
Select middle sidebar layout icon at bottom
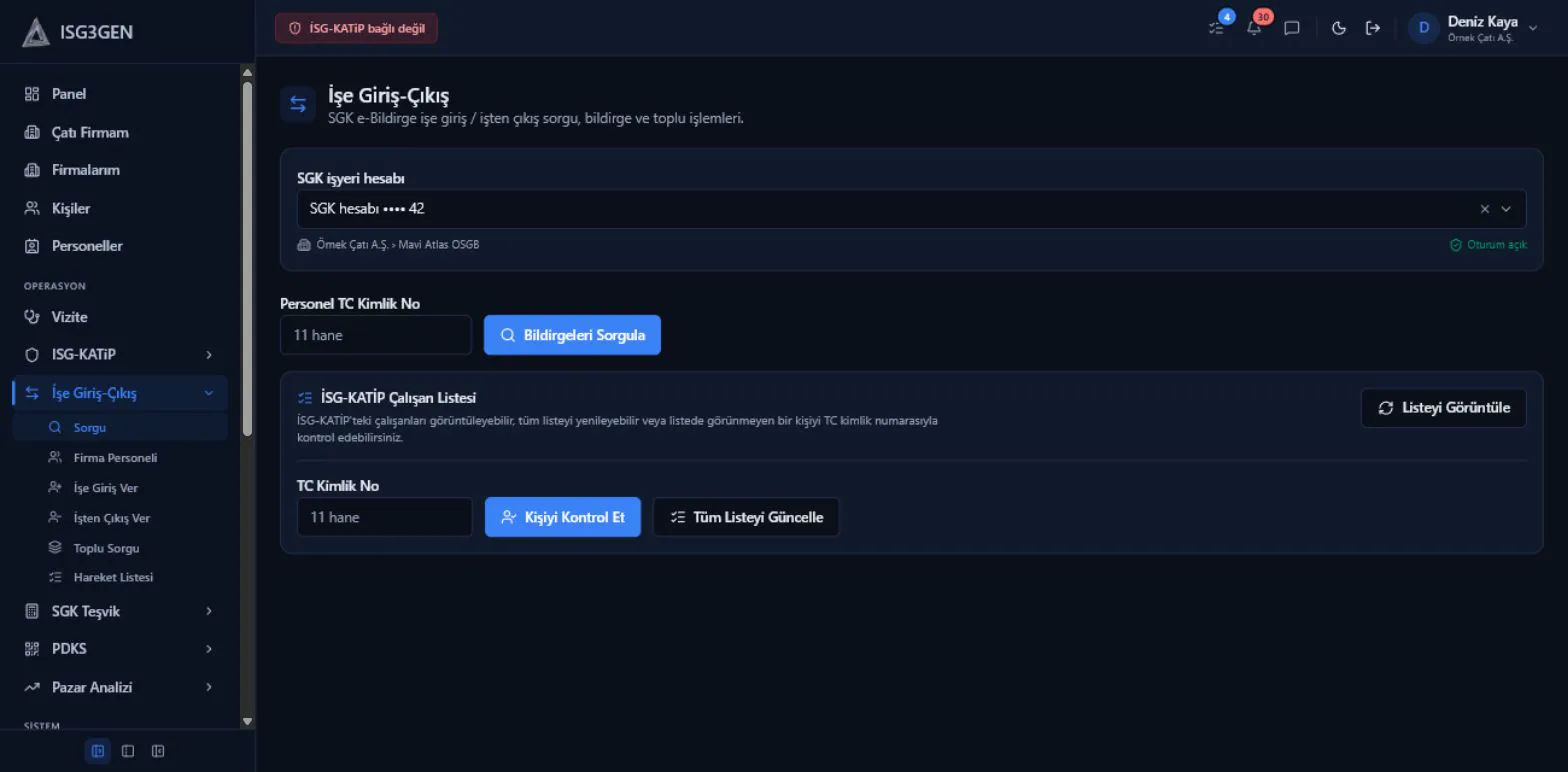tap(128, 751)
